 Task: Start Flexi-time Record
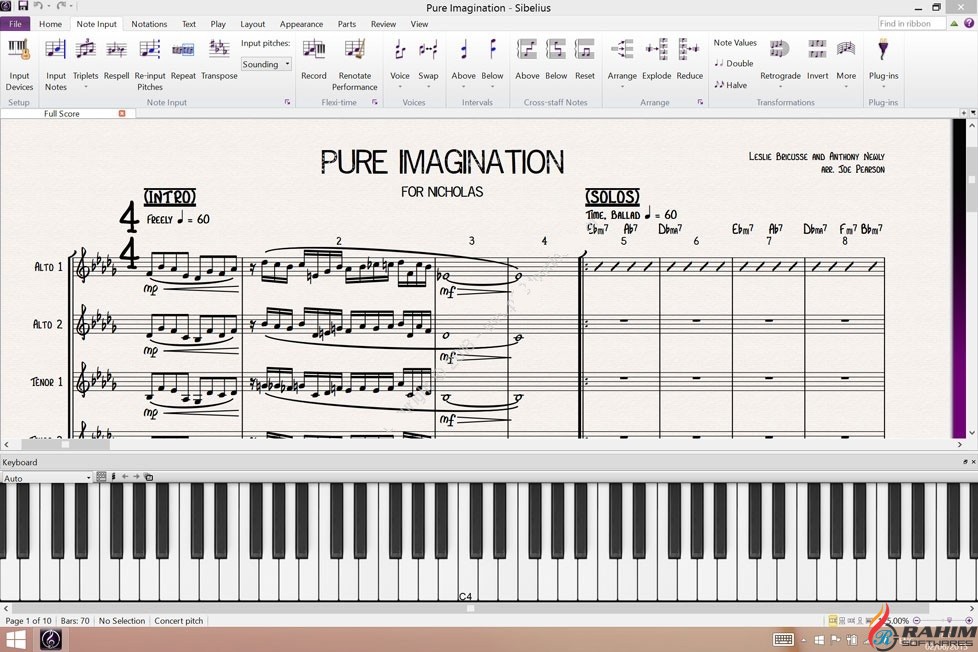point(314,58)
